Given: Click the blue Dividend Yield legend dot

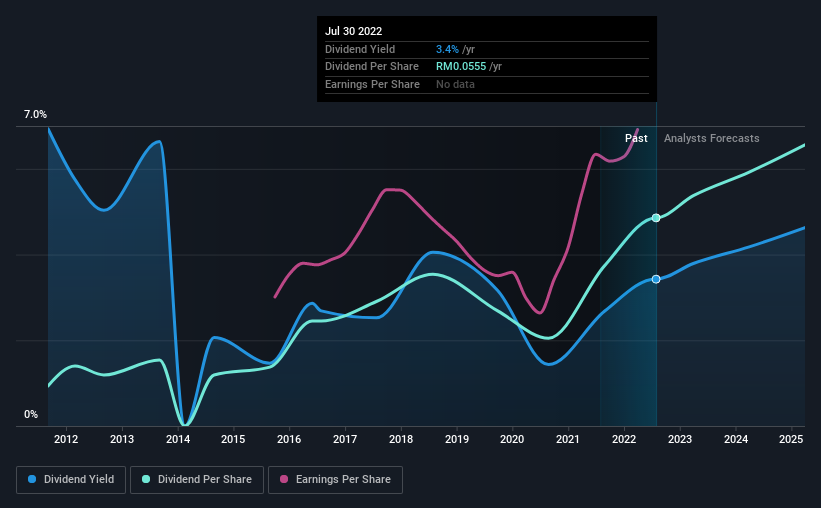Looking at the screenshot, I should click(x=32, y=479).
